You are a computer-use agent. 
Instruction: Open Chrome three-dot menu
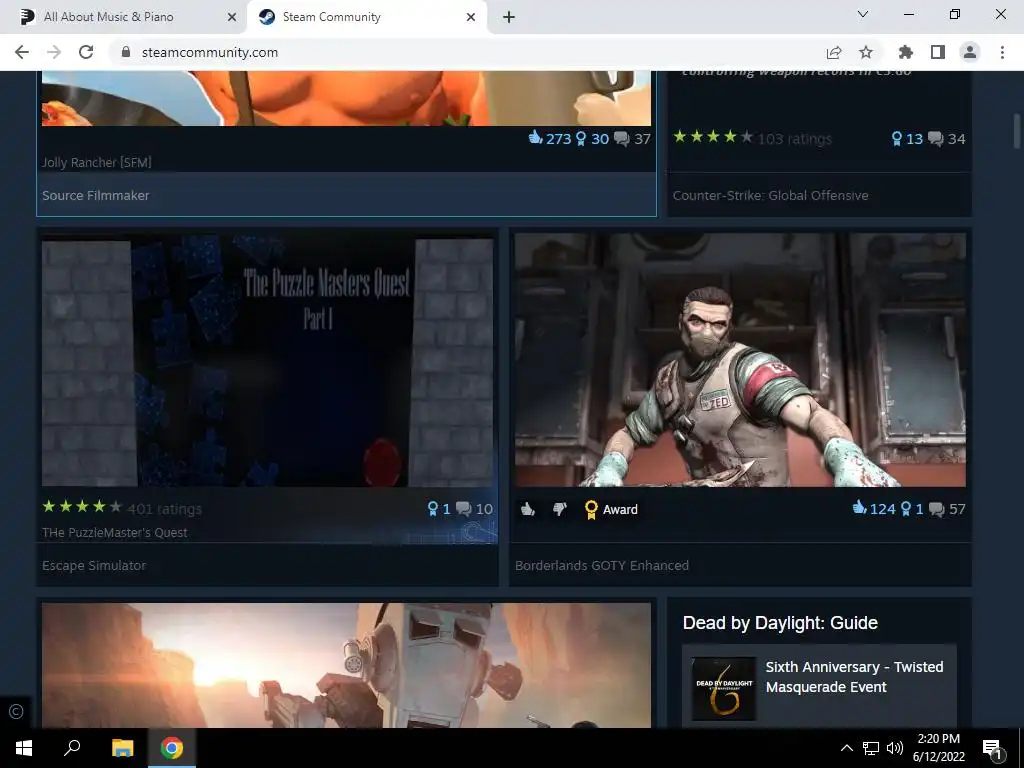[x=1002, y=52]
